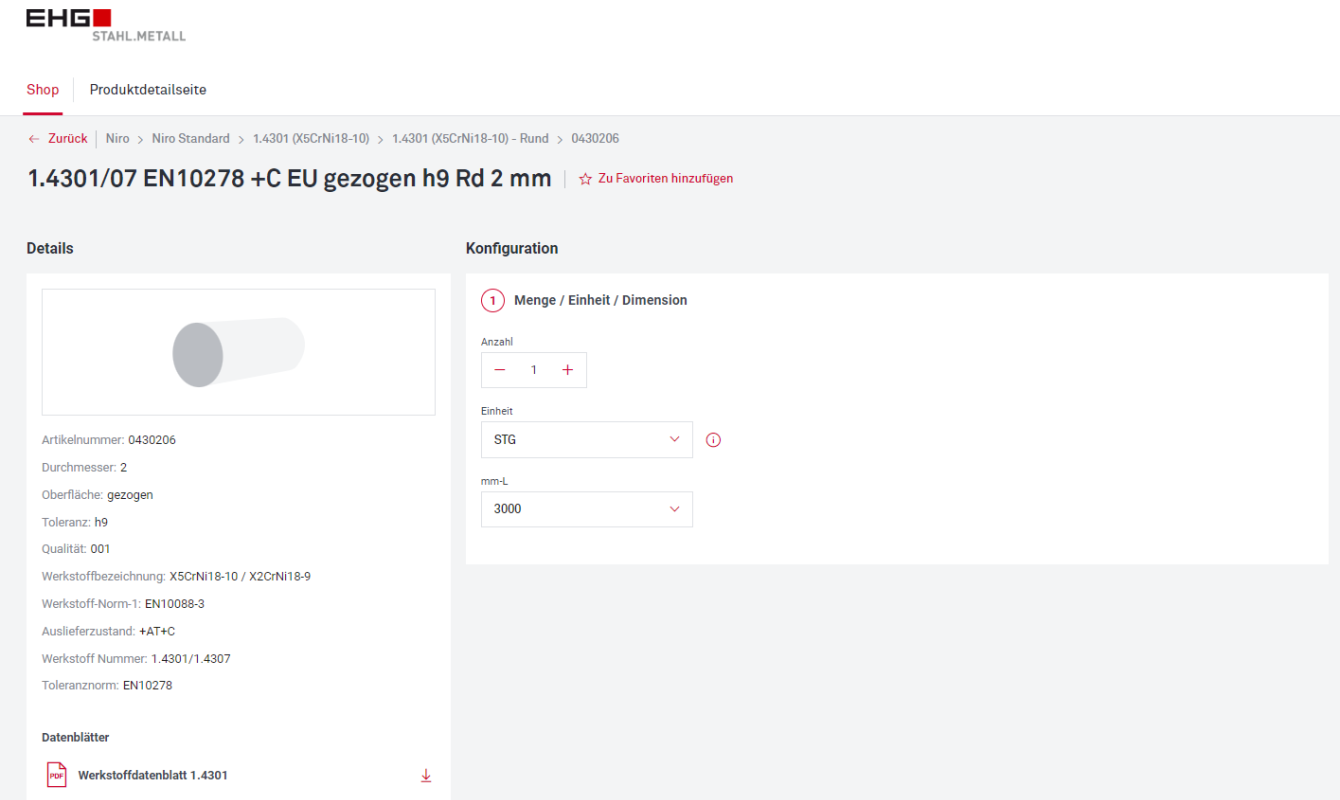The width and height of the screenshot is (1340, 800).
Task: Increase quantity with the plus icon
Action: tap(567, 370)
